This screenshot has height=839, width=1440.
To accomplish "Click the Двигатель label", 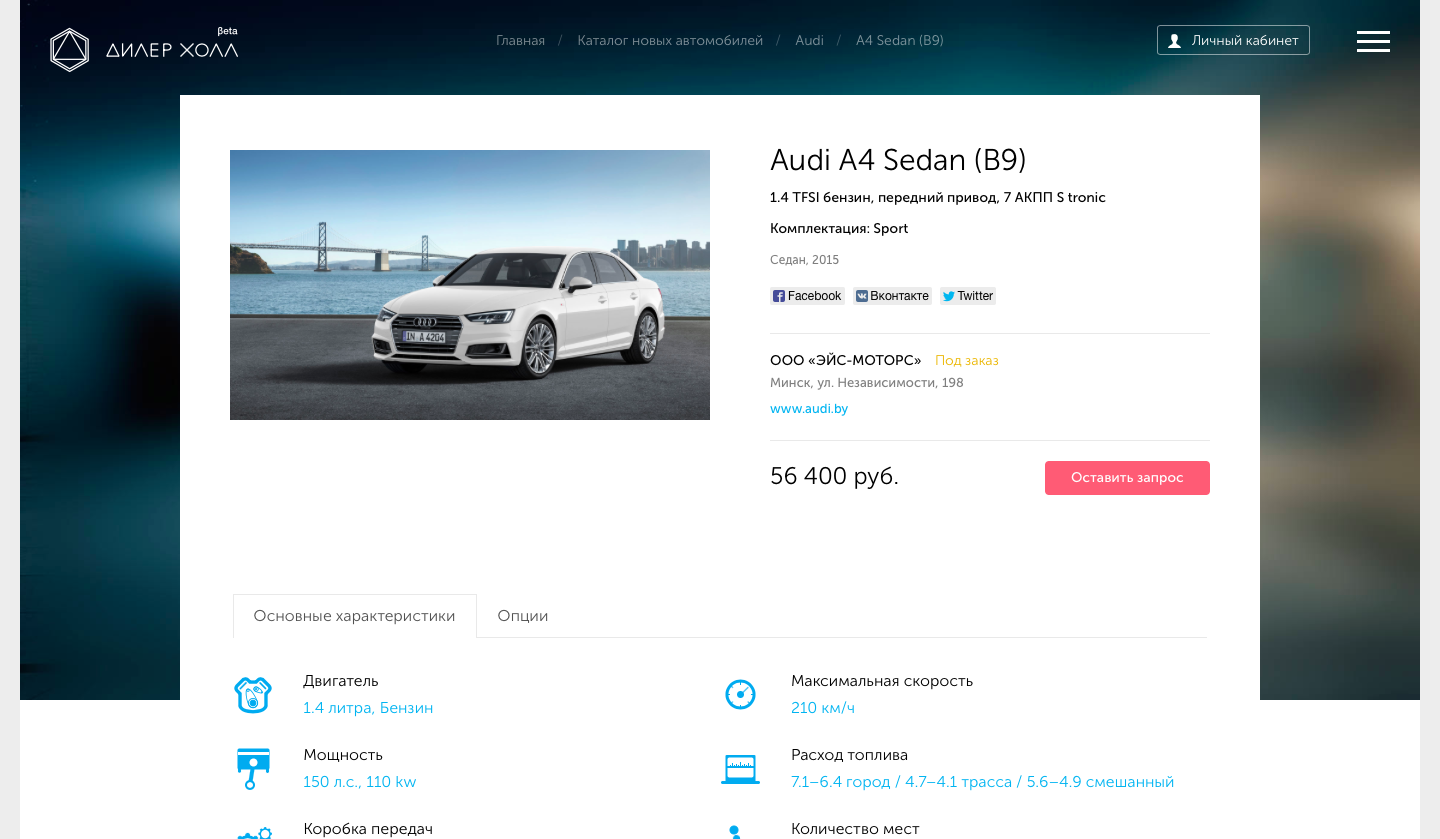I will click(x=341, y=681).
